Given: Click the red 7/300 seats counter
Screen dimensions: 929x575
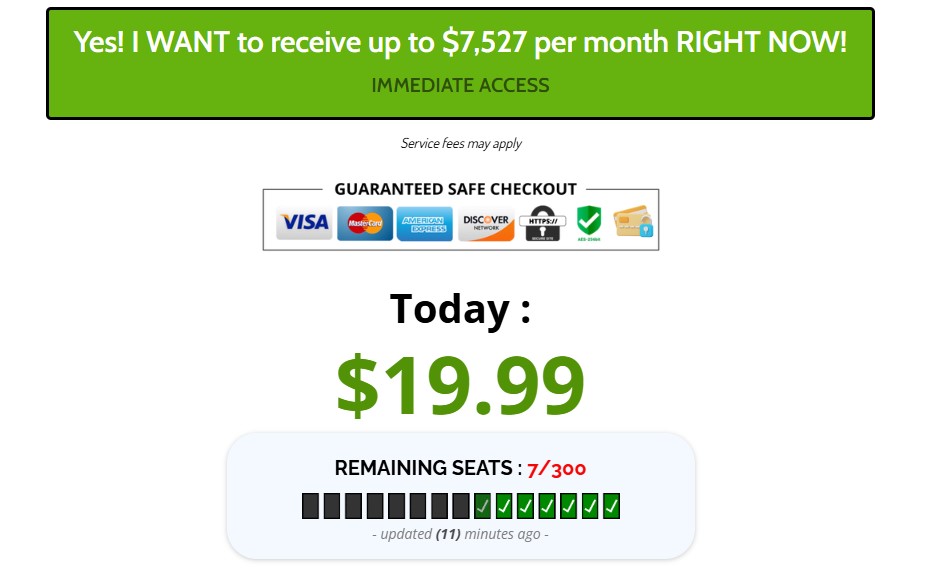Looking at the screenshot, I should [x=557, y=468].
